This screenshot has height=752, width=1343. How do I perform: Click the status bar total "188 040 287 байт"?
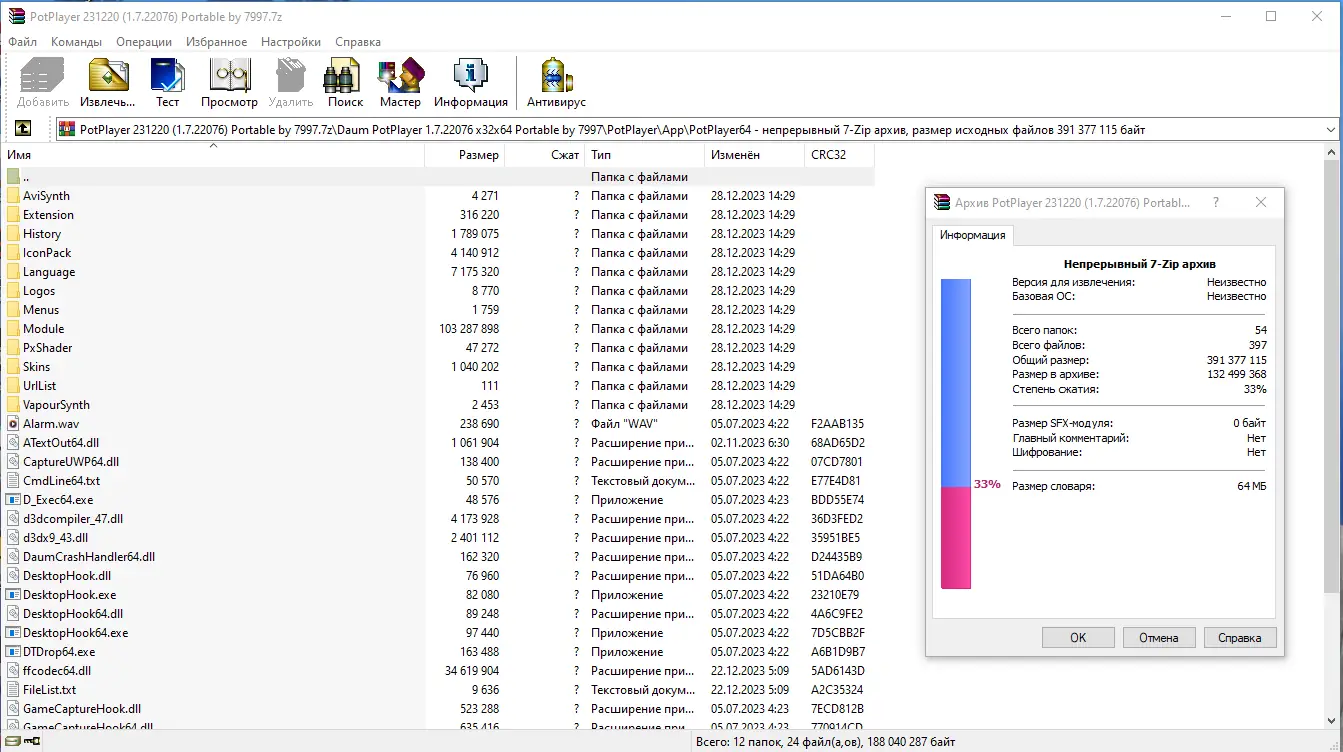(907, 742)
